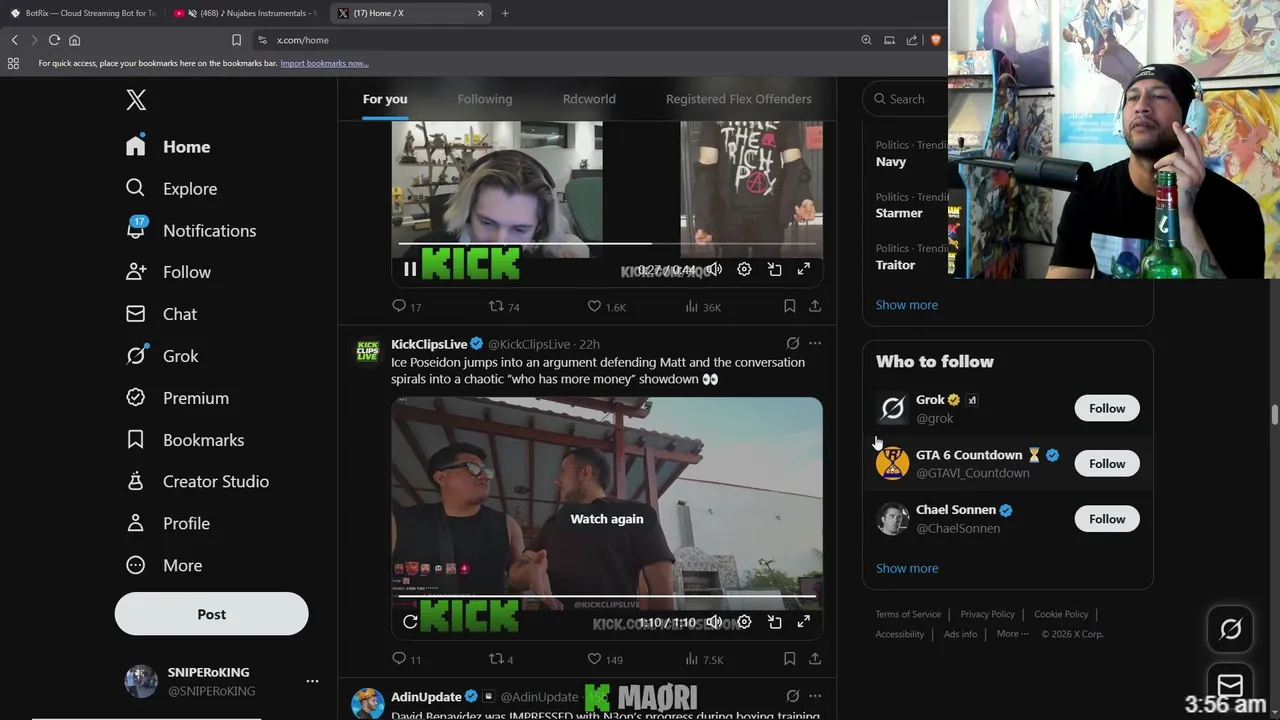The image size is (1280, 720).
Task: Select the For you tab
Action: click(385, 99)
